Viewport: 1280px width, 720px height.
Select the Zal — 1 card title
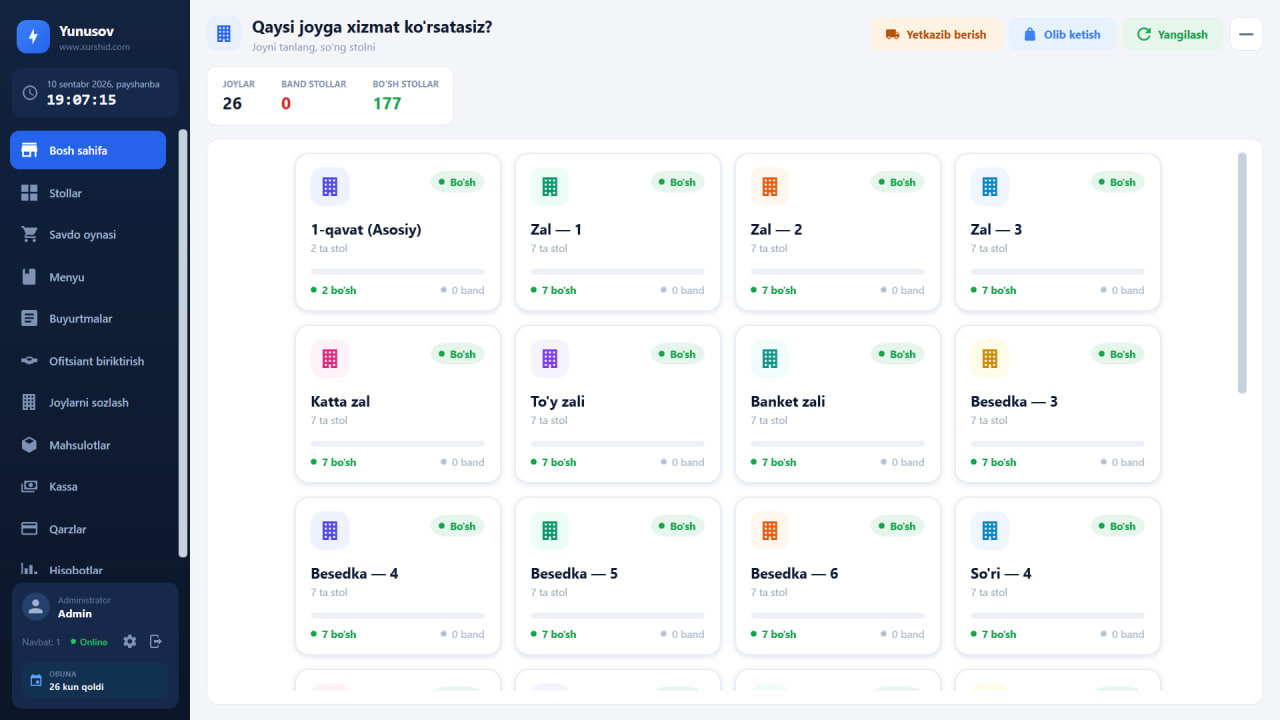[x=556, y=229]
